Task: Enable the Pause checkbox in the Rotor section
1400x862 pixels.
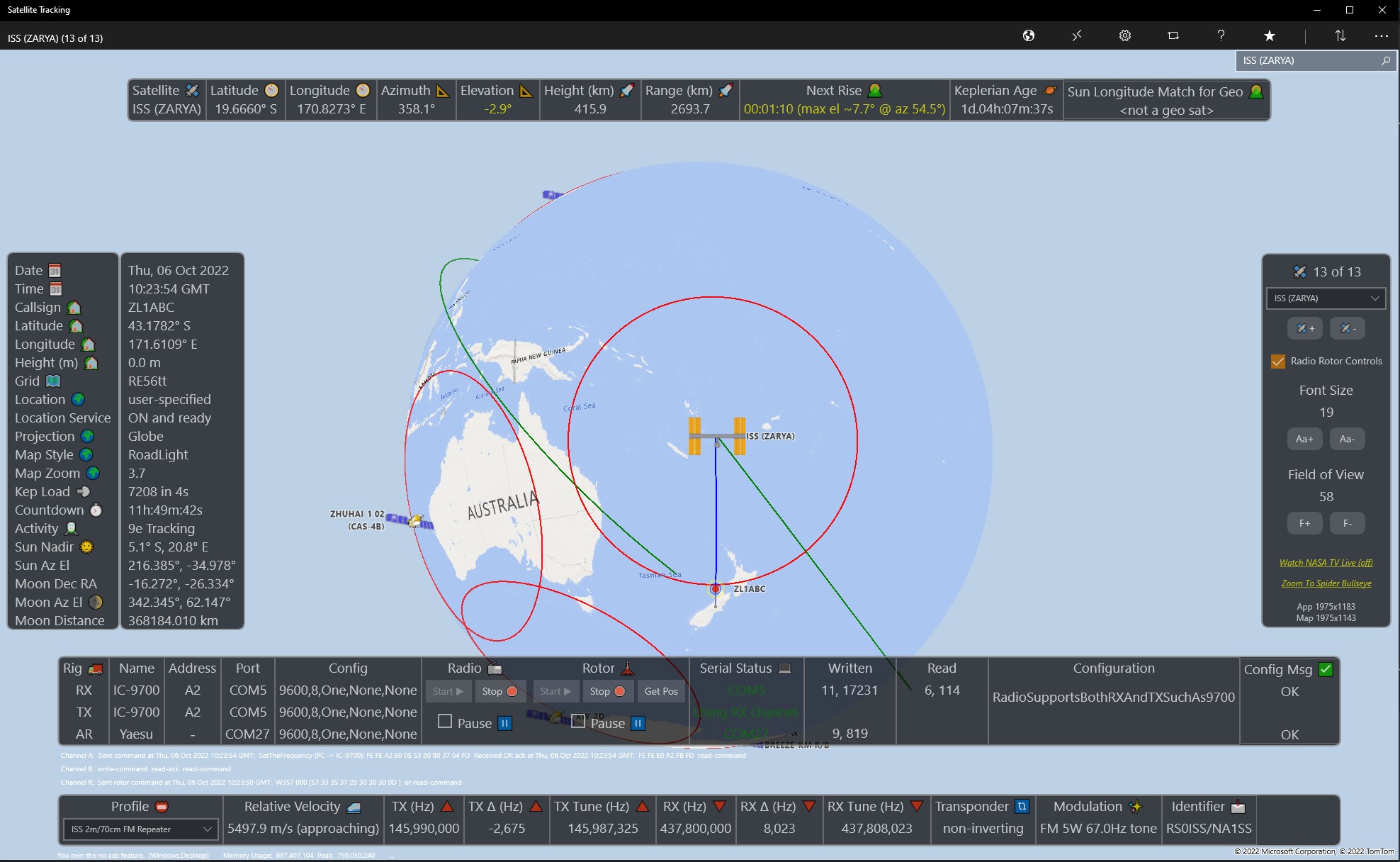Action: [x=577, y=721]
